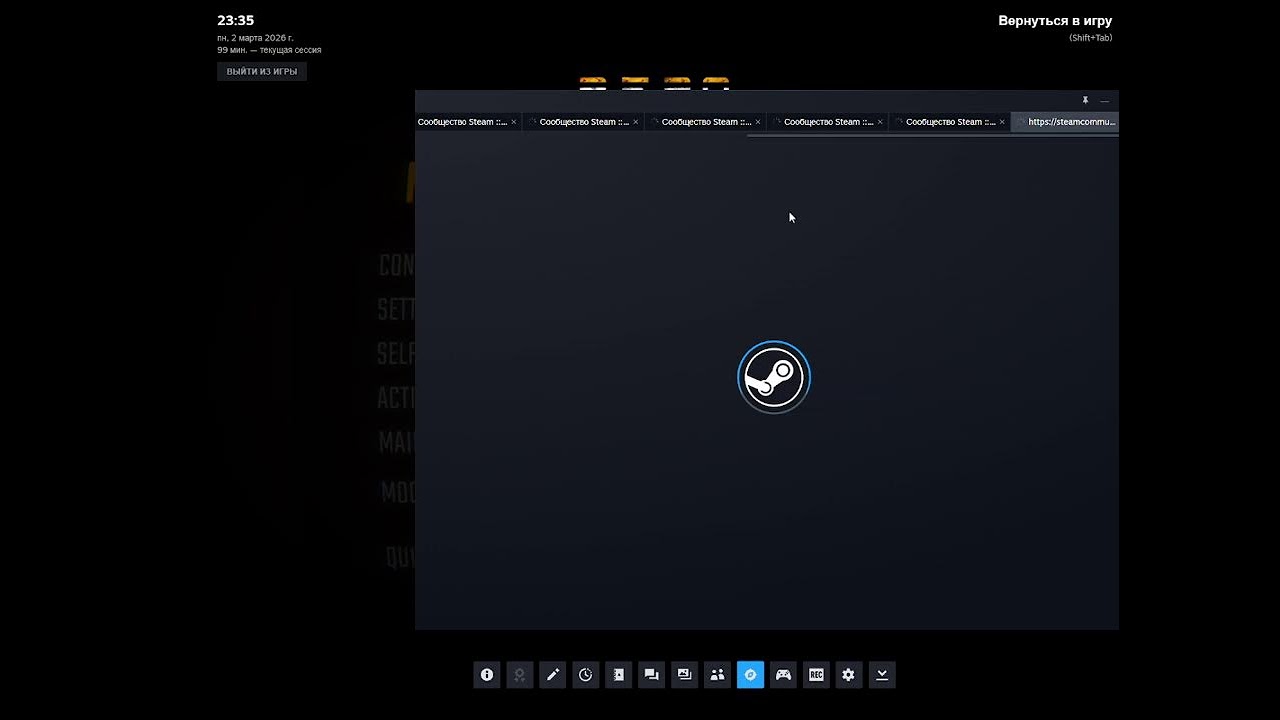1280x720 pixels.
Task: Pin the overlay browser window
Action: click(1085, 101)
